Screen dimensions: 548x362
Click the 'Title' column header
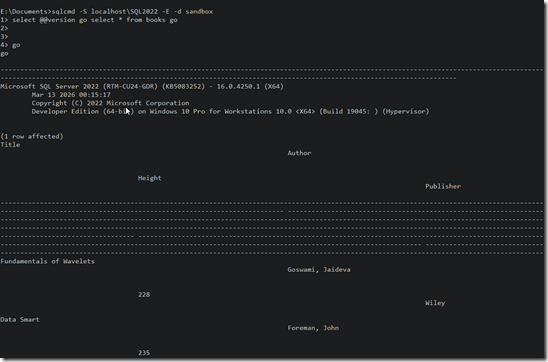point(10,145)
